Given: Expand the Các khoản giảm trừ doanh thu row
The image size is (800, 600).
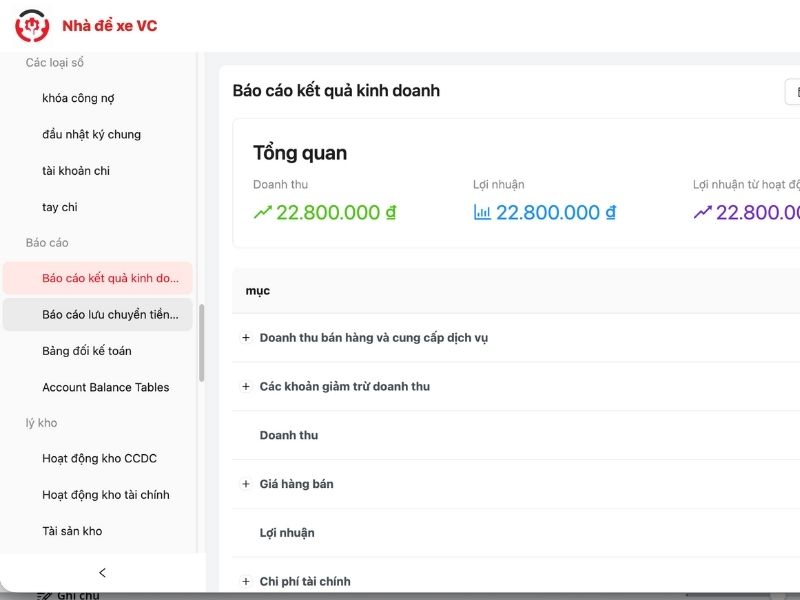Looking at the screenshot, I should pyautogui.click(x=246, y=387).
